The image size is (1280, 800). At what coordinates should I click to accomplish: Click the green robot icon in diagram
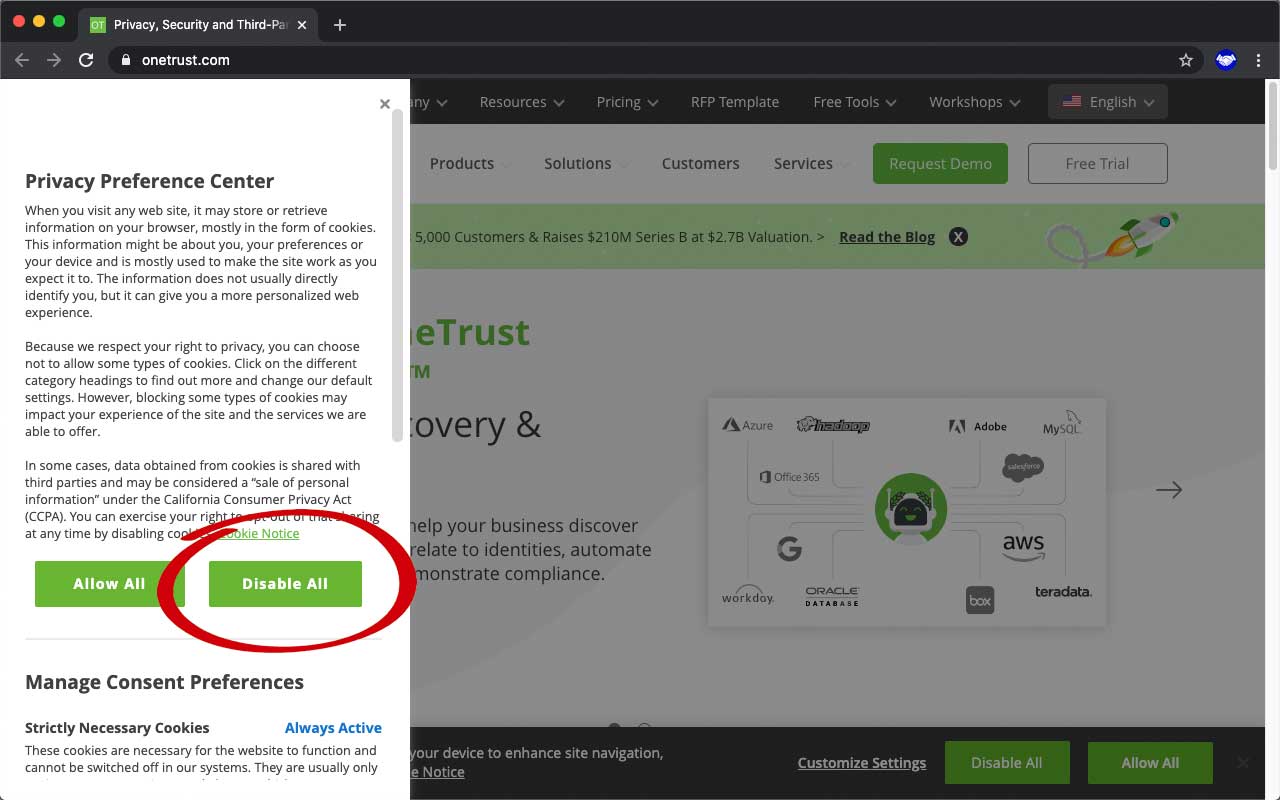tap(911, 508)
